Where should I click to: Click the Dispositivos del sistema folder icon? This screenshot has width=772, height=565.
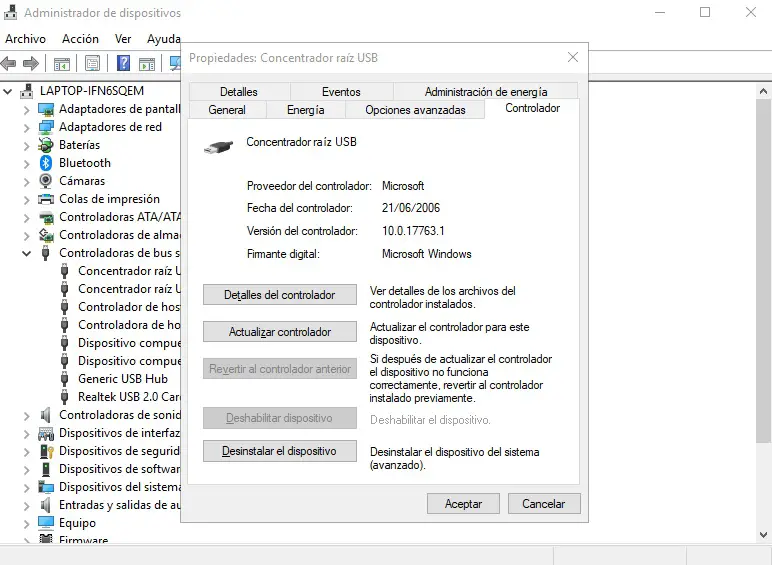coord(46,487)
